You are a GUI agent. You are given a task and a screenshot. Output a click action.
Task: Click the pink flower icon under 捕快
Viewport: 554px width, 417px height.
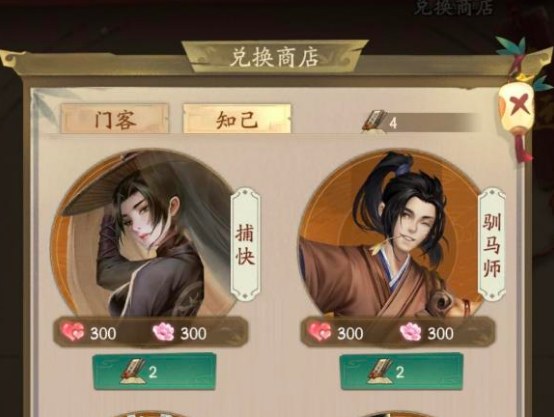[x=164, y=332]
